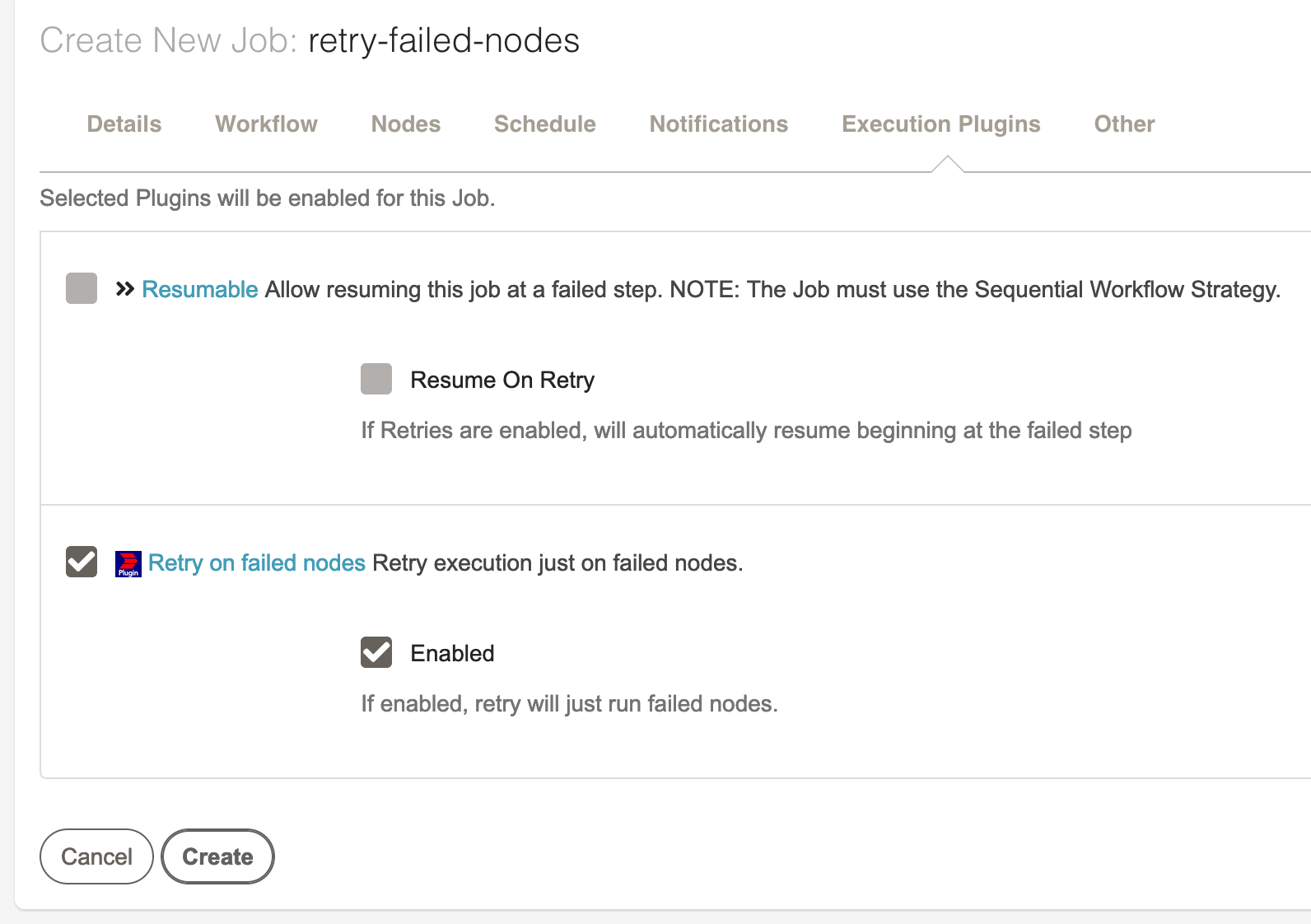Click the retry-failed-nodes job title
Image resolution: width=1311 pixels, height=924 pixels.
point(444,40)
